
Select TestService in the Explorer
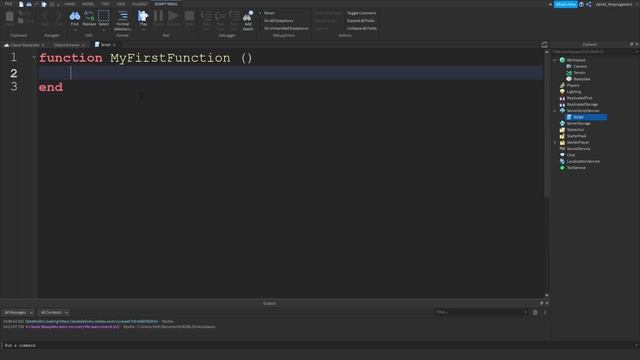click(x=576, y=168)
